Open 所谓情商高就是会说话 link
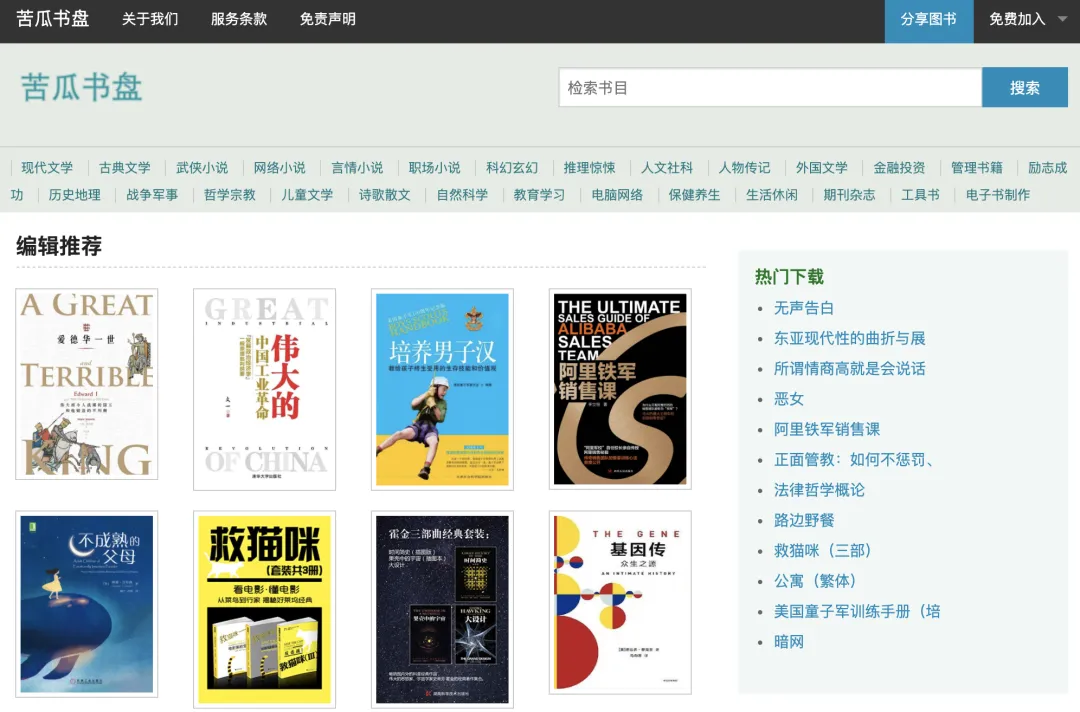The height and width of the screenshot is (712, 1080). 849,368
